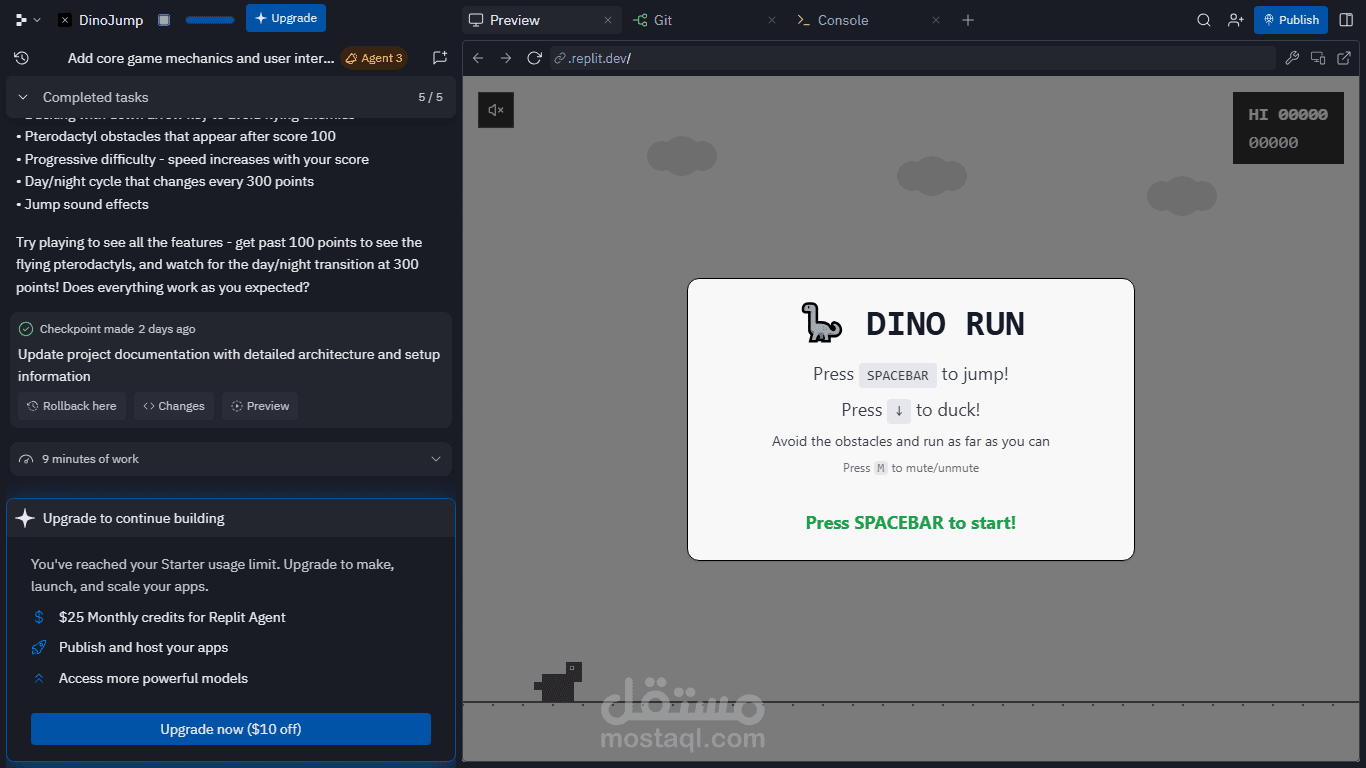1366x768 pixels.
Task: Go forward in the preview browser
Action: click(x=506, y=58)
